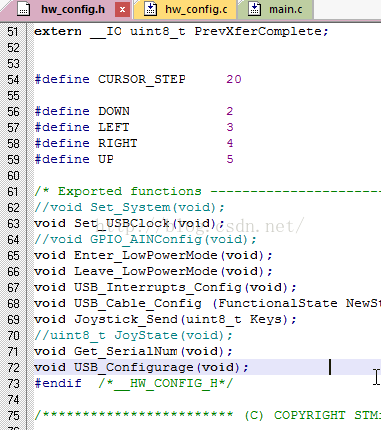Click the Exported functions comment line
The image size is (381, 430).
pyautogui.click(x=207, y=191)
